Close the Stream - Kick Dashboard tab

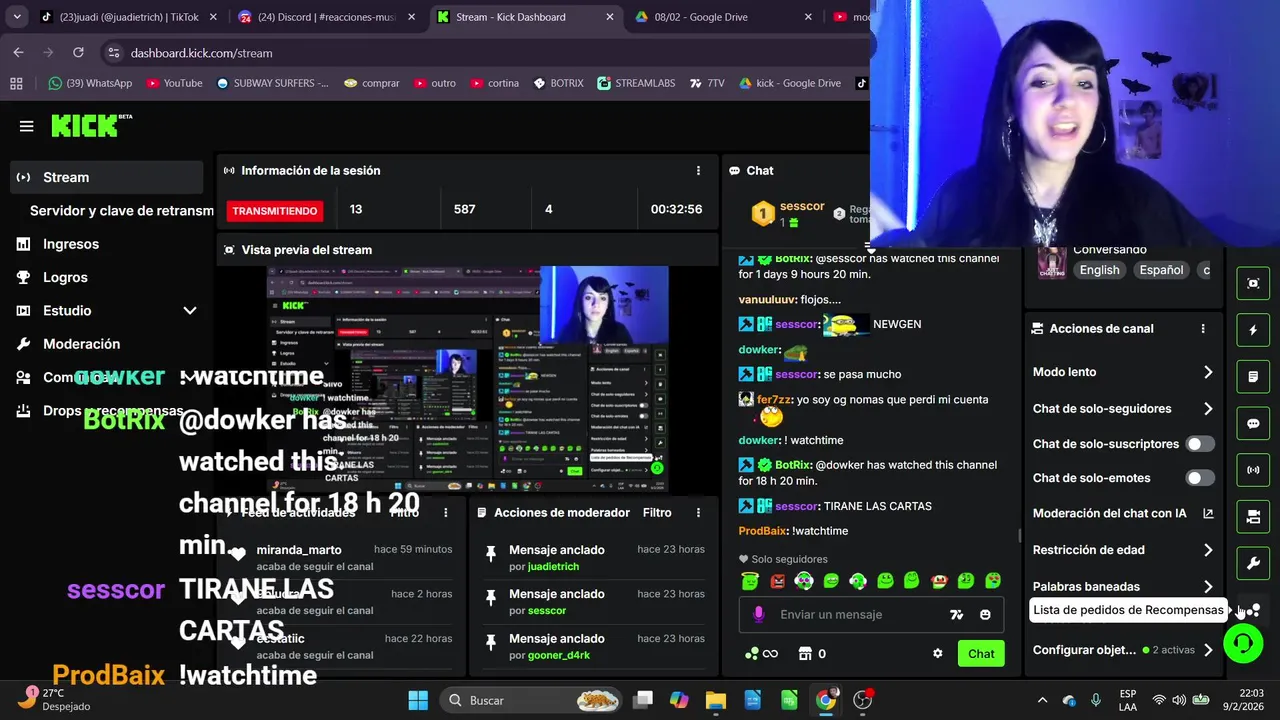610,17
